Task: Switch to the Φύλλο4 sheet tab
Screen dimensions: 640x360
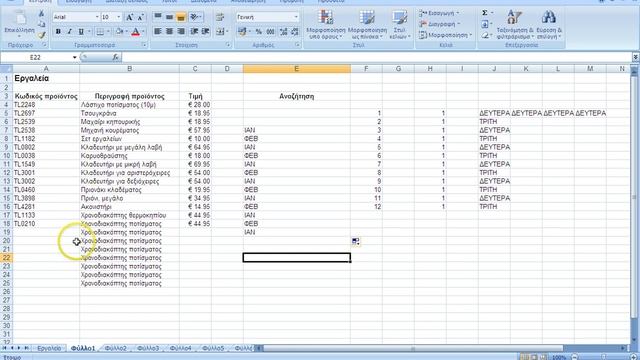Action: click(180, 349)
